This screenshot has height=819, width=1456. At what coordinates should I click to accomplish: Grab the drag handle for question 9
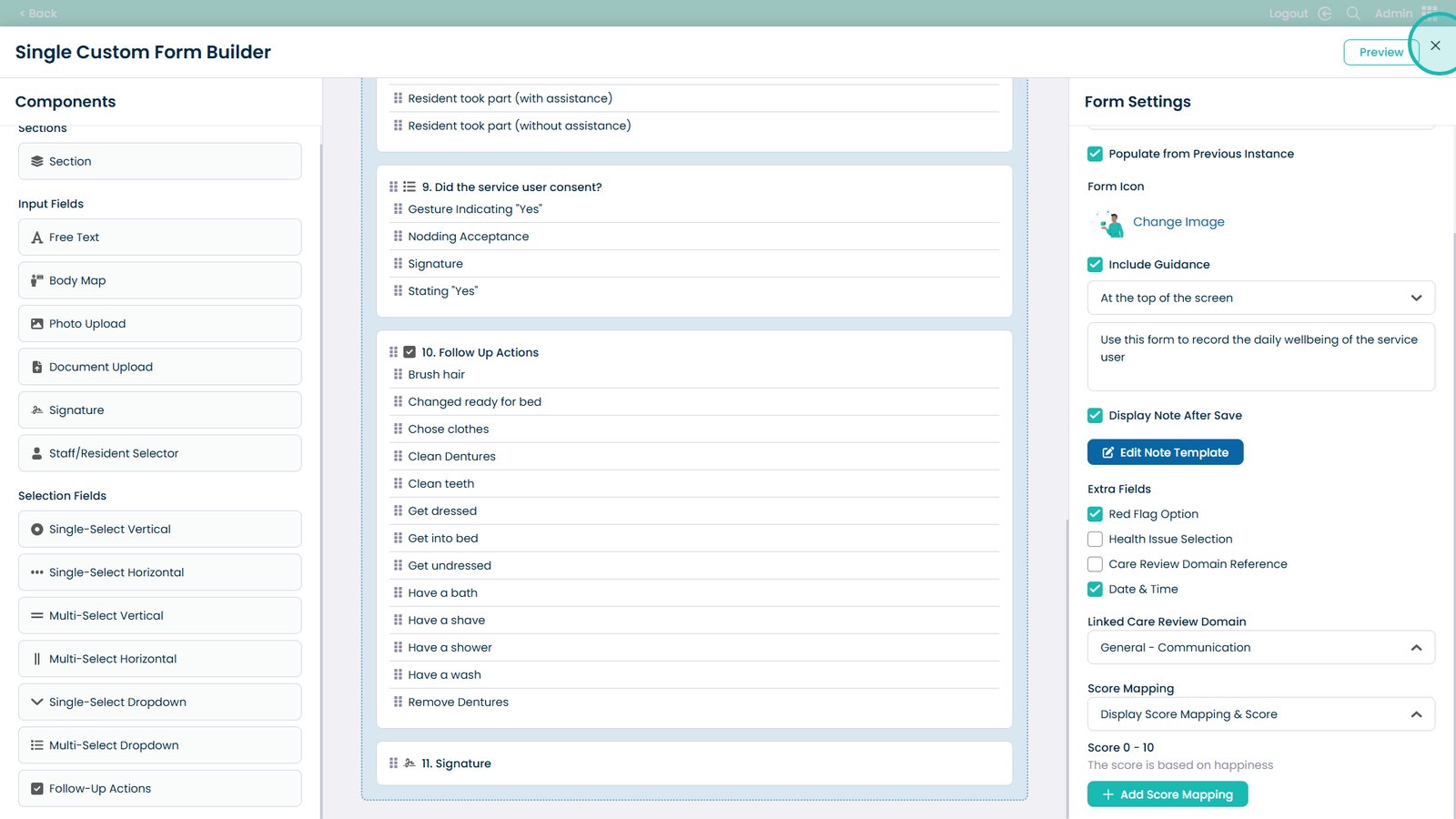(394, 187)
